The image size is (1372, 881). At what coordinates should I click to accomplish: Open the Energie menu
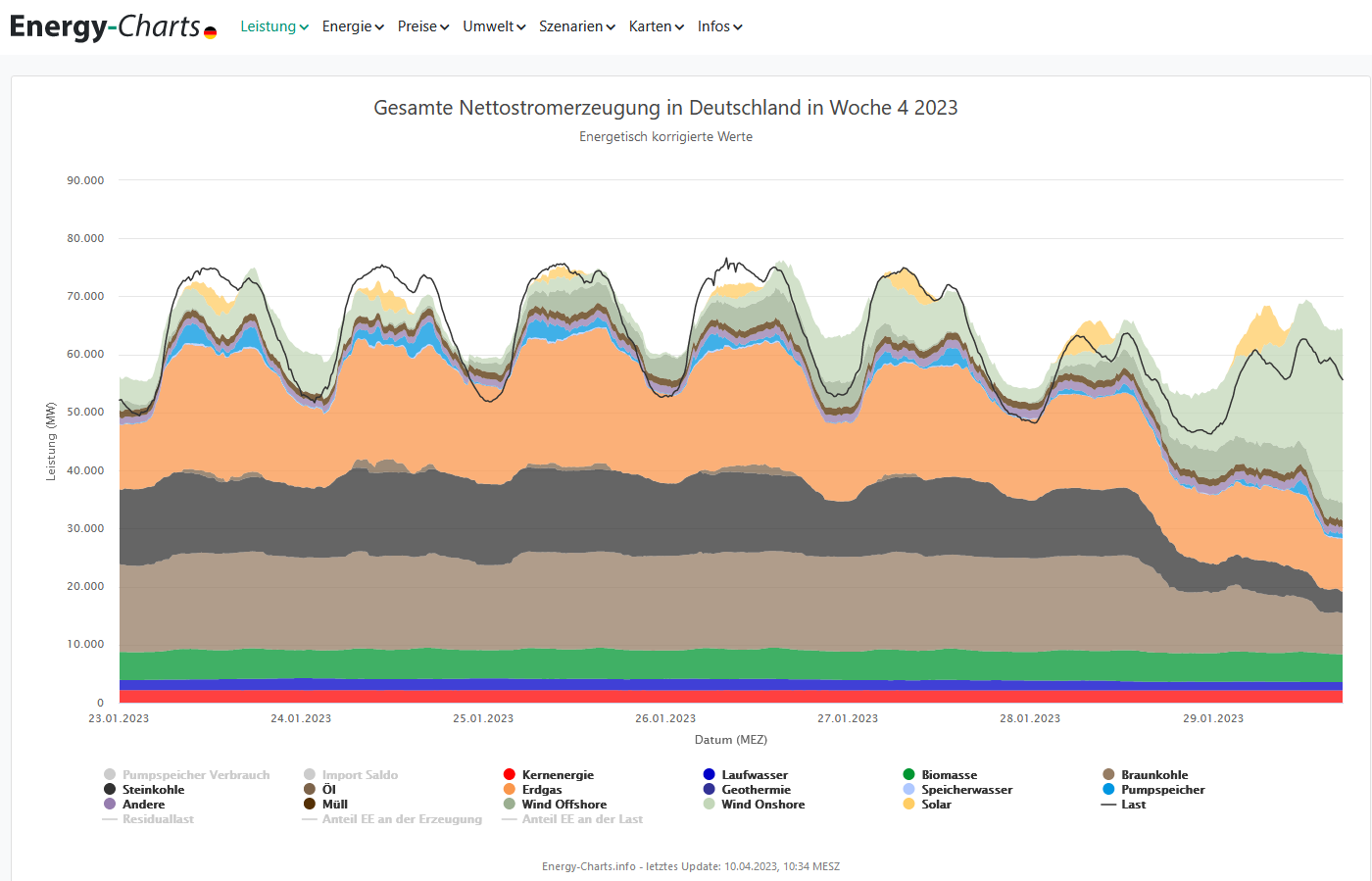[353, 26]
